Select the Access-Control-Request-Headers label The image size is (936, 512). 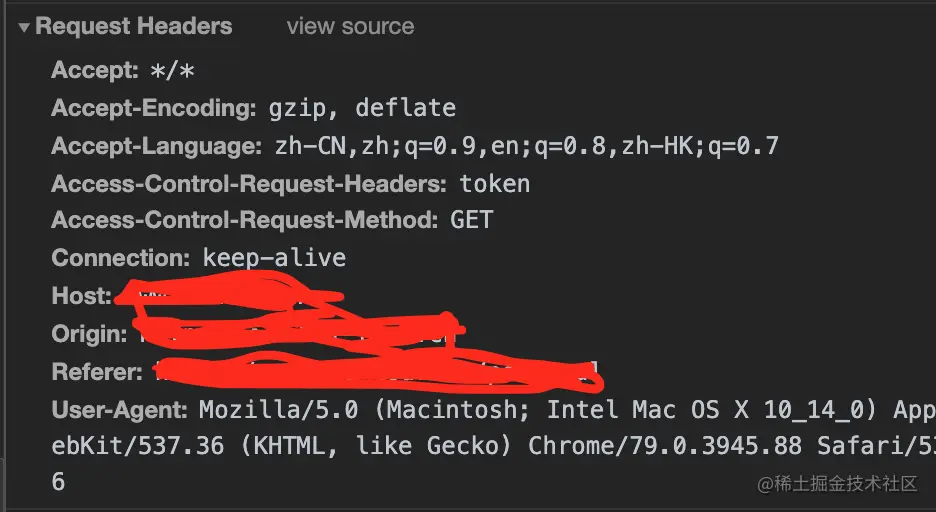[x=249, y=184]
